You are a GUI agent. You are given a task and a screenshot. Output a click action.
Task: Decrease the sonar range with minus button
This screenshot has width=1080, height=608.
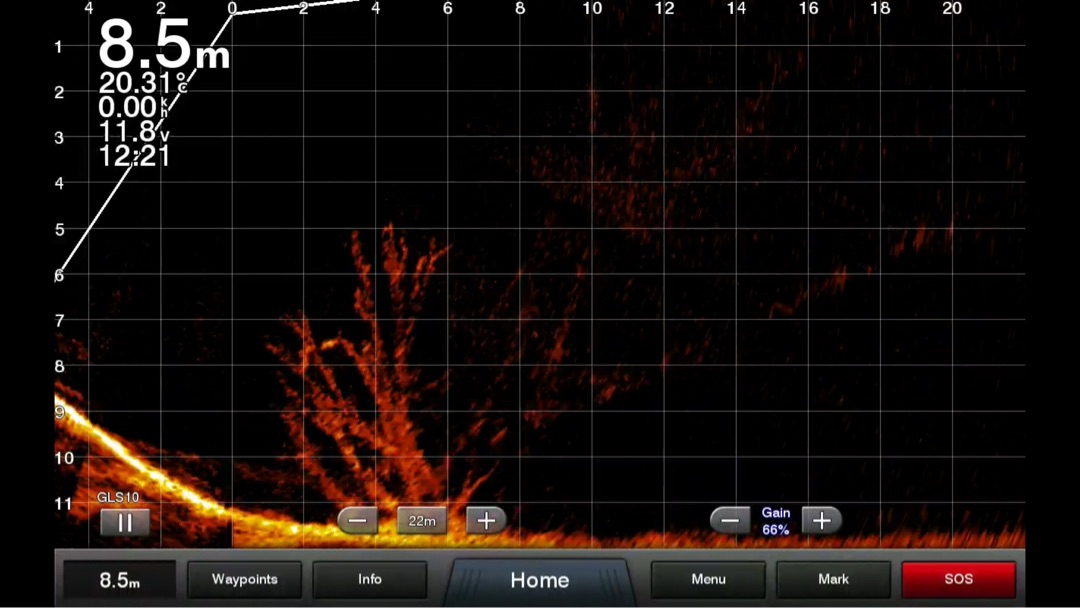[357, 521]
